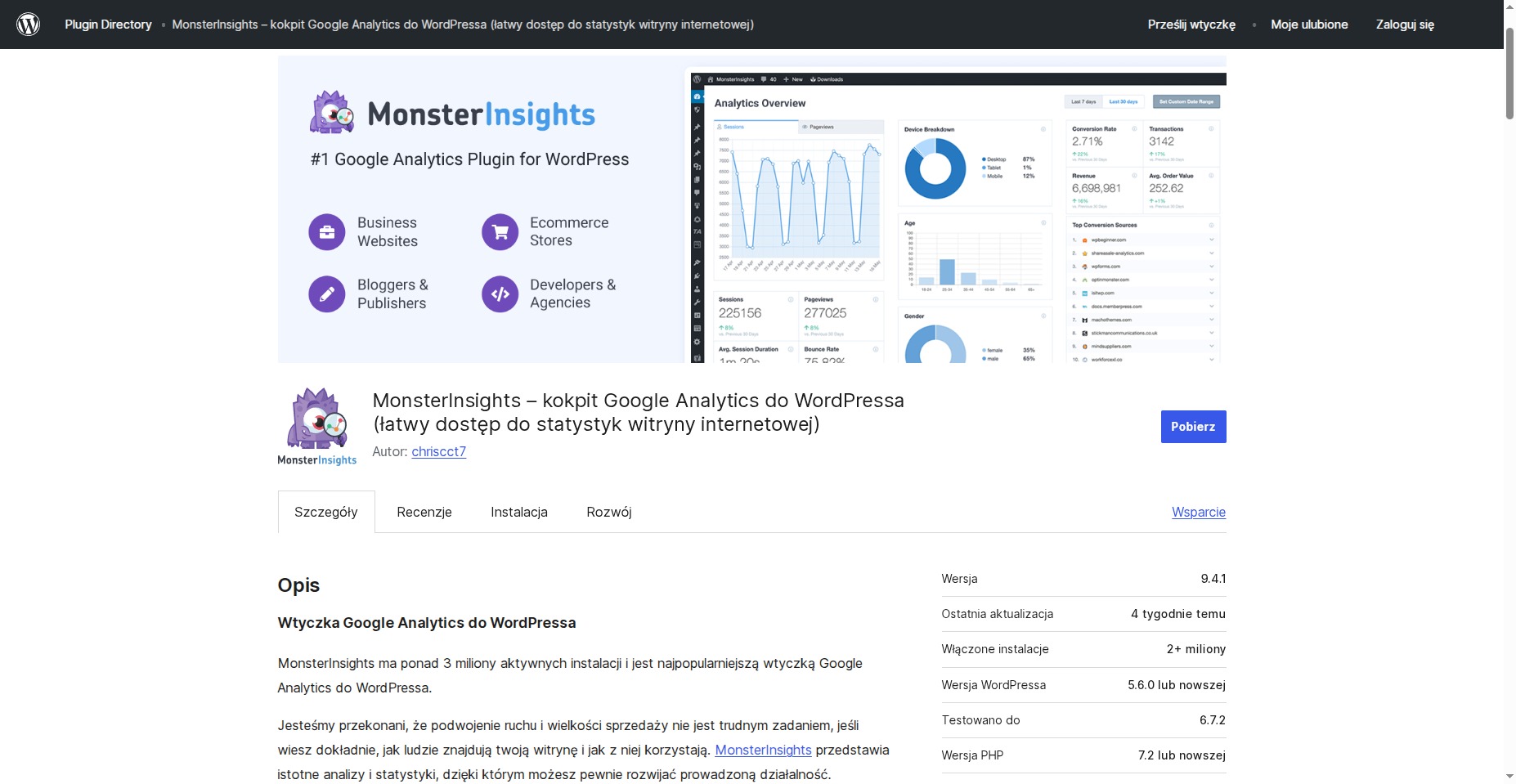1516x784 pixels.
Task: Open the Instalacja tab
Action: [519, 512]
